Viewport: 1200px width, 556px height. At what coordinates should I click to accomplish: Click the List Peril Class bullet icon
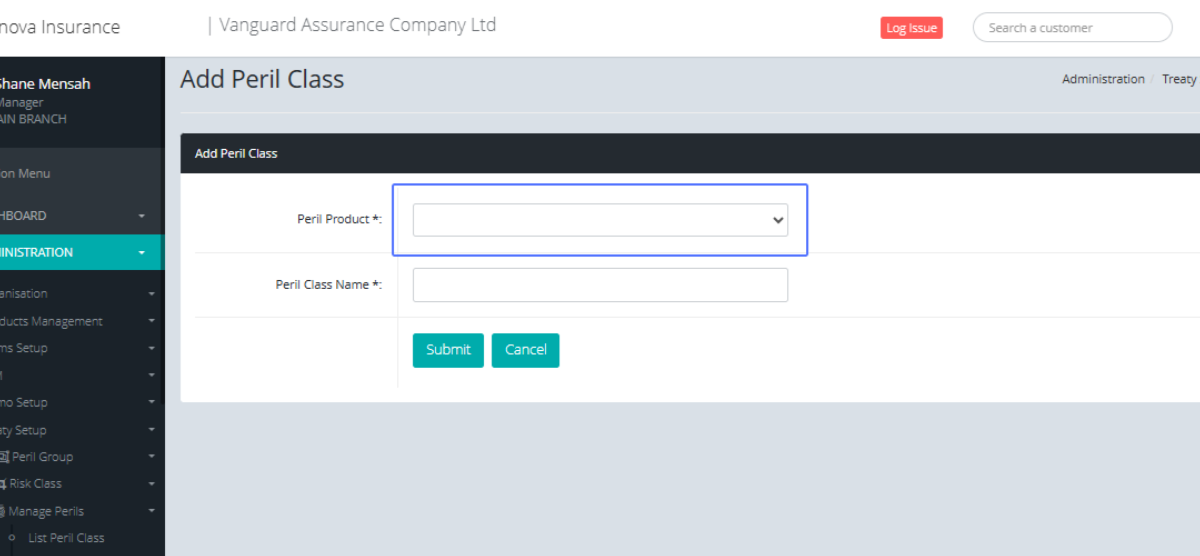(12, 538)
